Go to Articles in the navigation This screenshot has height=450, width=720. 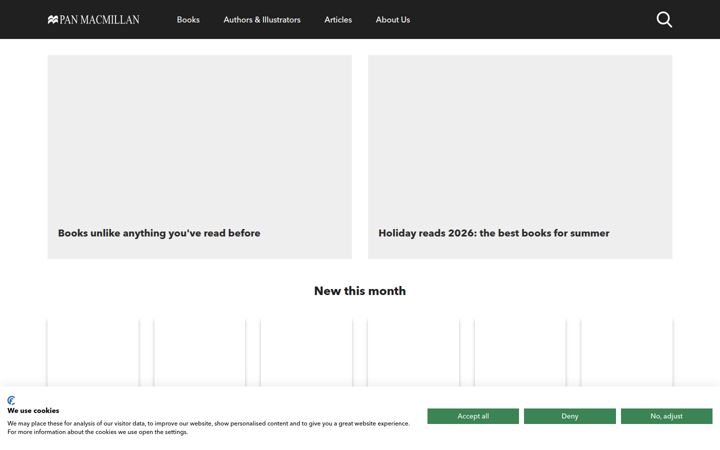[338, 20]
